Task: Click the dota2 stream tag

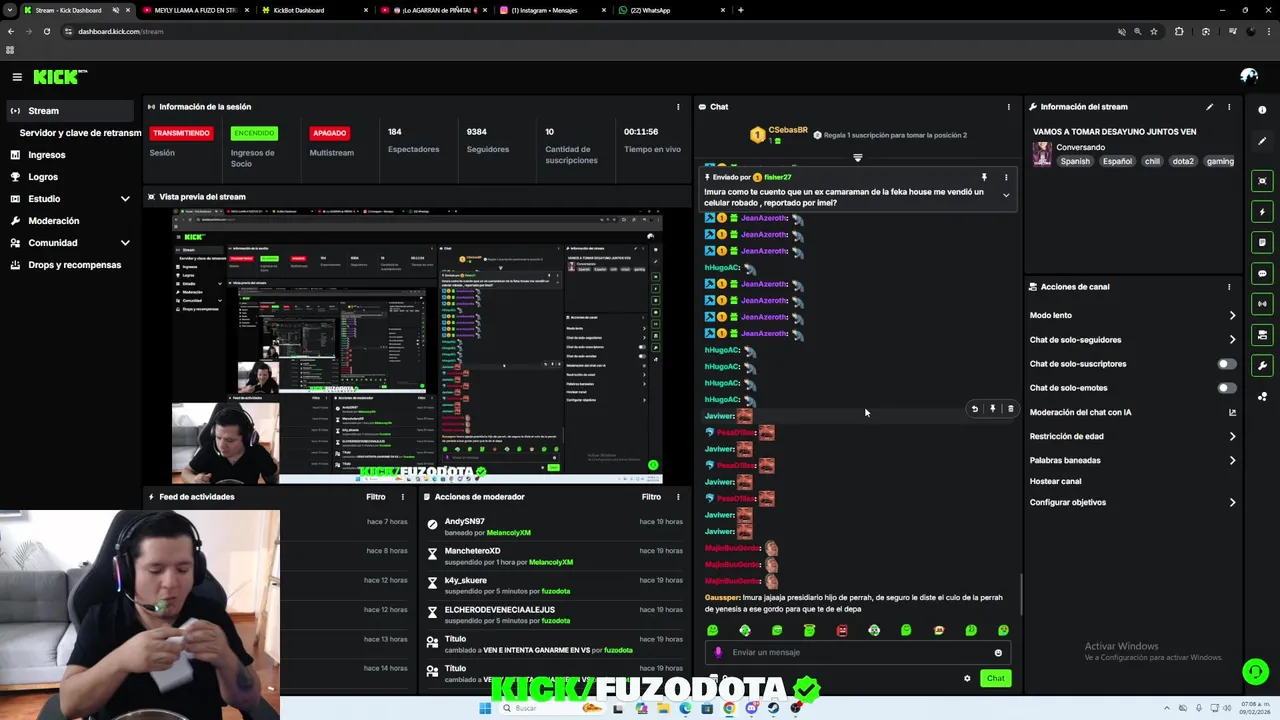Action: pos(1183,161)
